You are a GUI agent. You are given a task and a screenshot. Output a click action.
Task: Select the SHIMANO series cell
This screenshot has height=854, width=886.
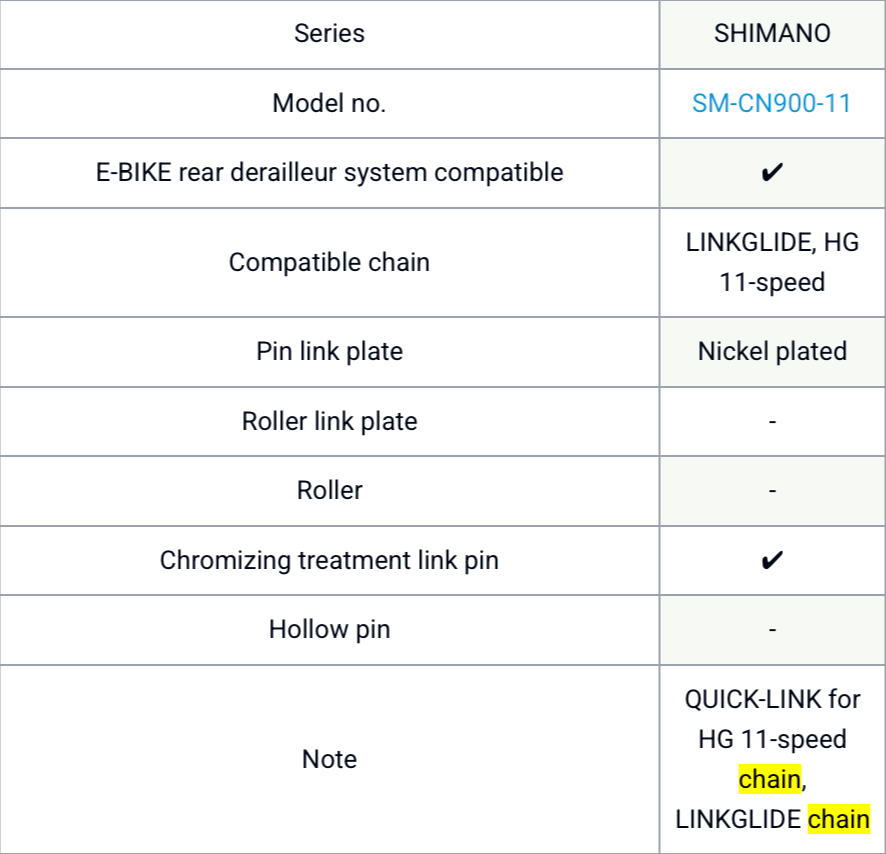(x=772, y=33)
